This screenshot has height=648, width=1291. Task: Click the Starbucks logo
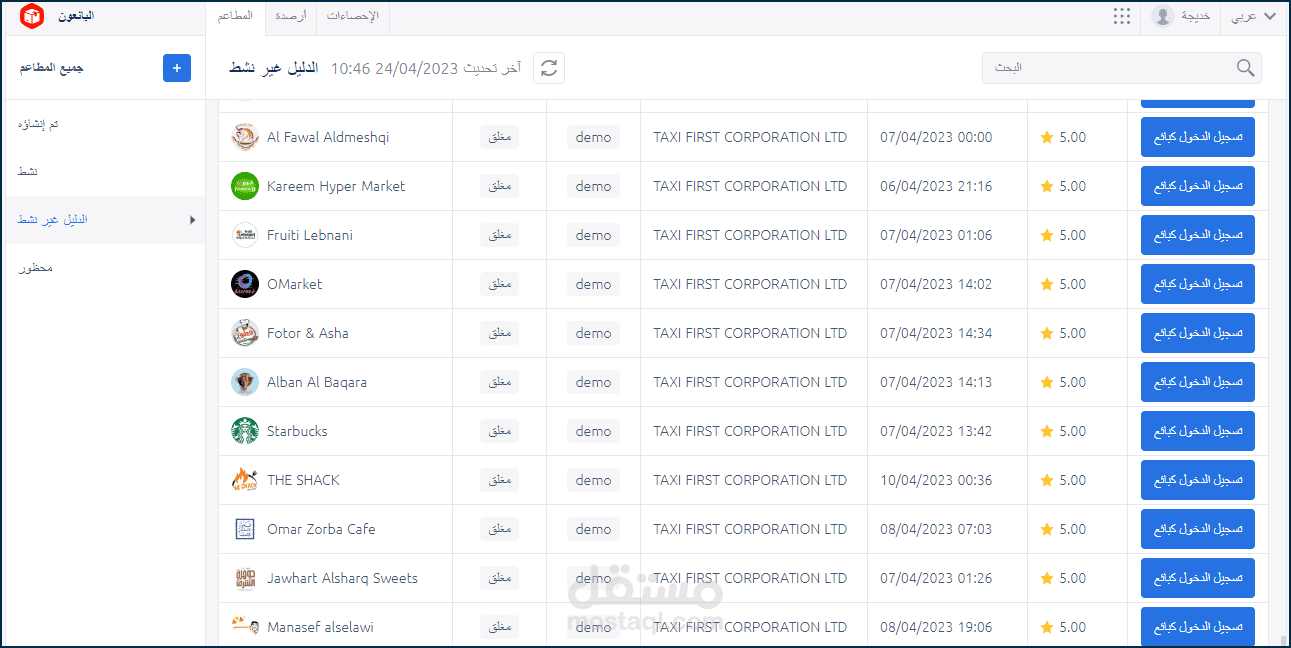pos(245,431)
